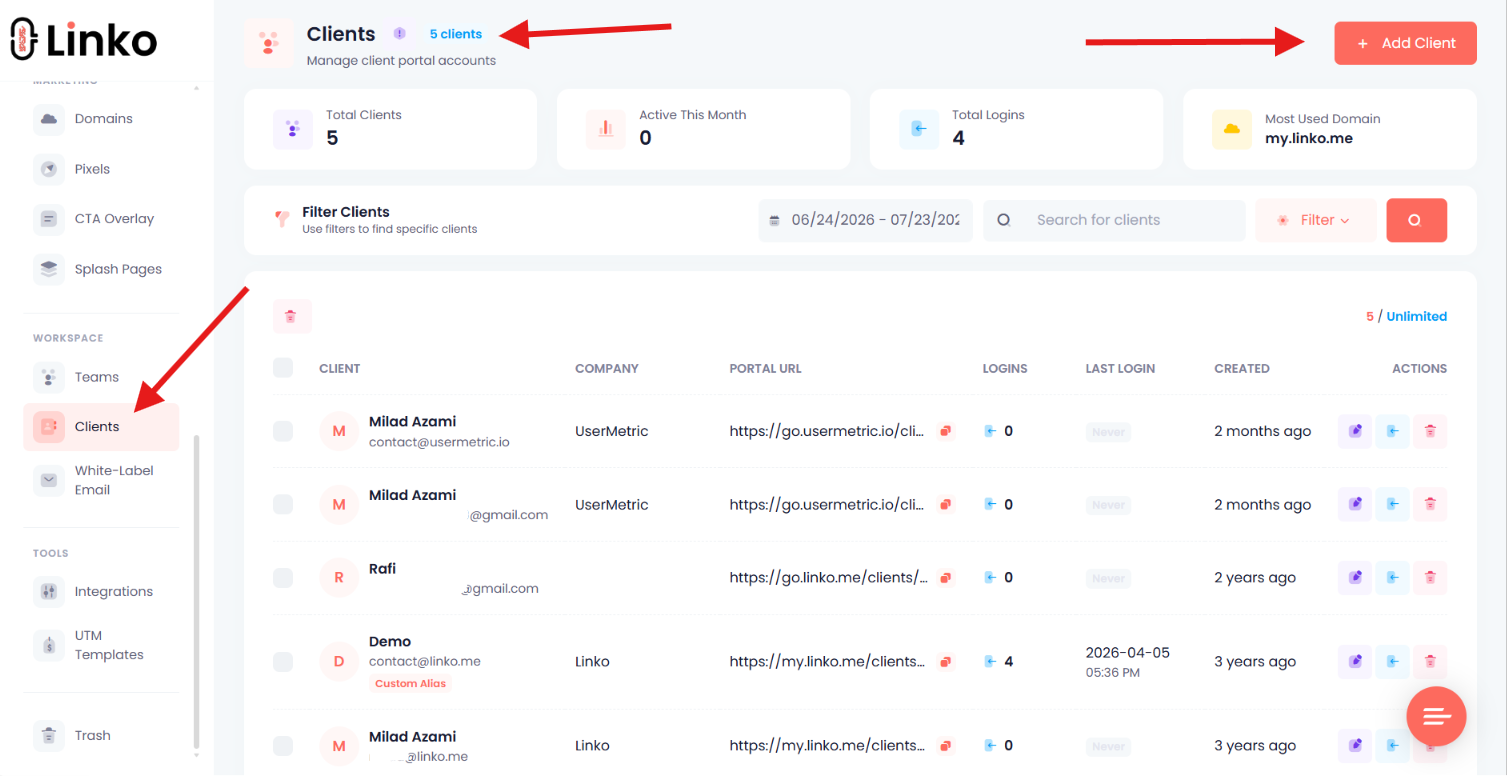
Task: Log in as Milad Azami's @gmail.com client
Action: pos(1392,504)
